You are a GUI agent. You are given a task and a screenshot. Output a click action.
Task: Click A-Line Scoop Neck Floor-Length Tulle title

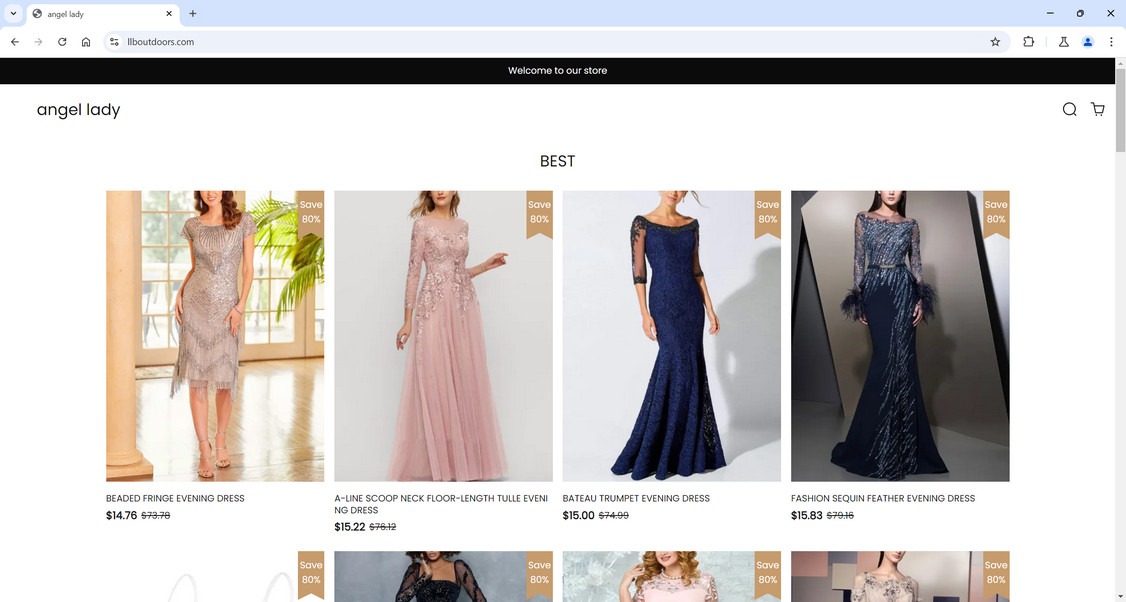(x=441, y=504)
